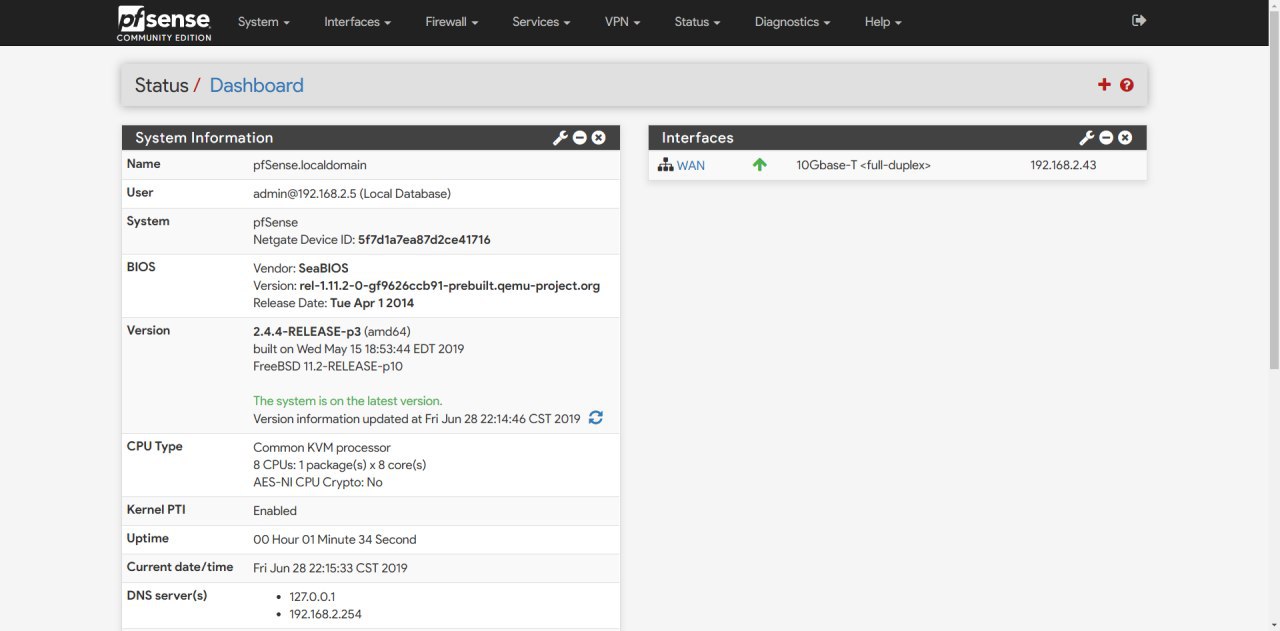The height and width of the screenshot is (631, 1280).
Task: Click the green up arrow for WAN
Action: click(759, 165)
